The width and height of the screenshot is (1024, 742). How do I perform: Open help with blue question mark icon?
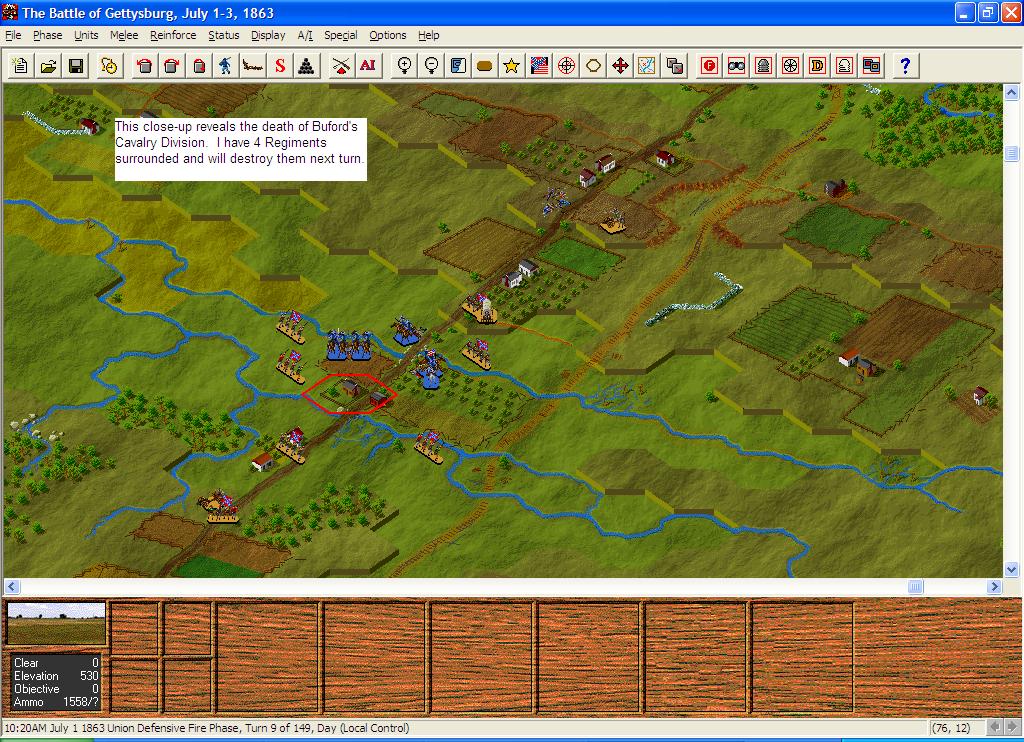click(905, 65)
